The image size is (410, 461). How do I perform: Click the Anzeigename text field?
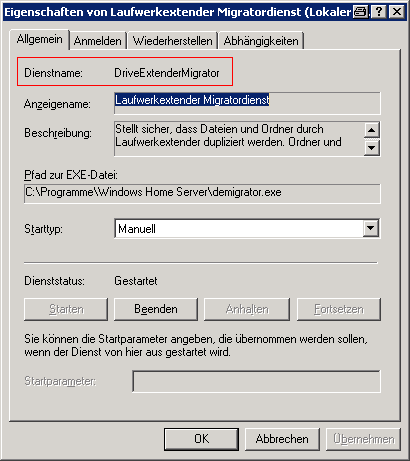247,103
